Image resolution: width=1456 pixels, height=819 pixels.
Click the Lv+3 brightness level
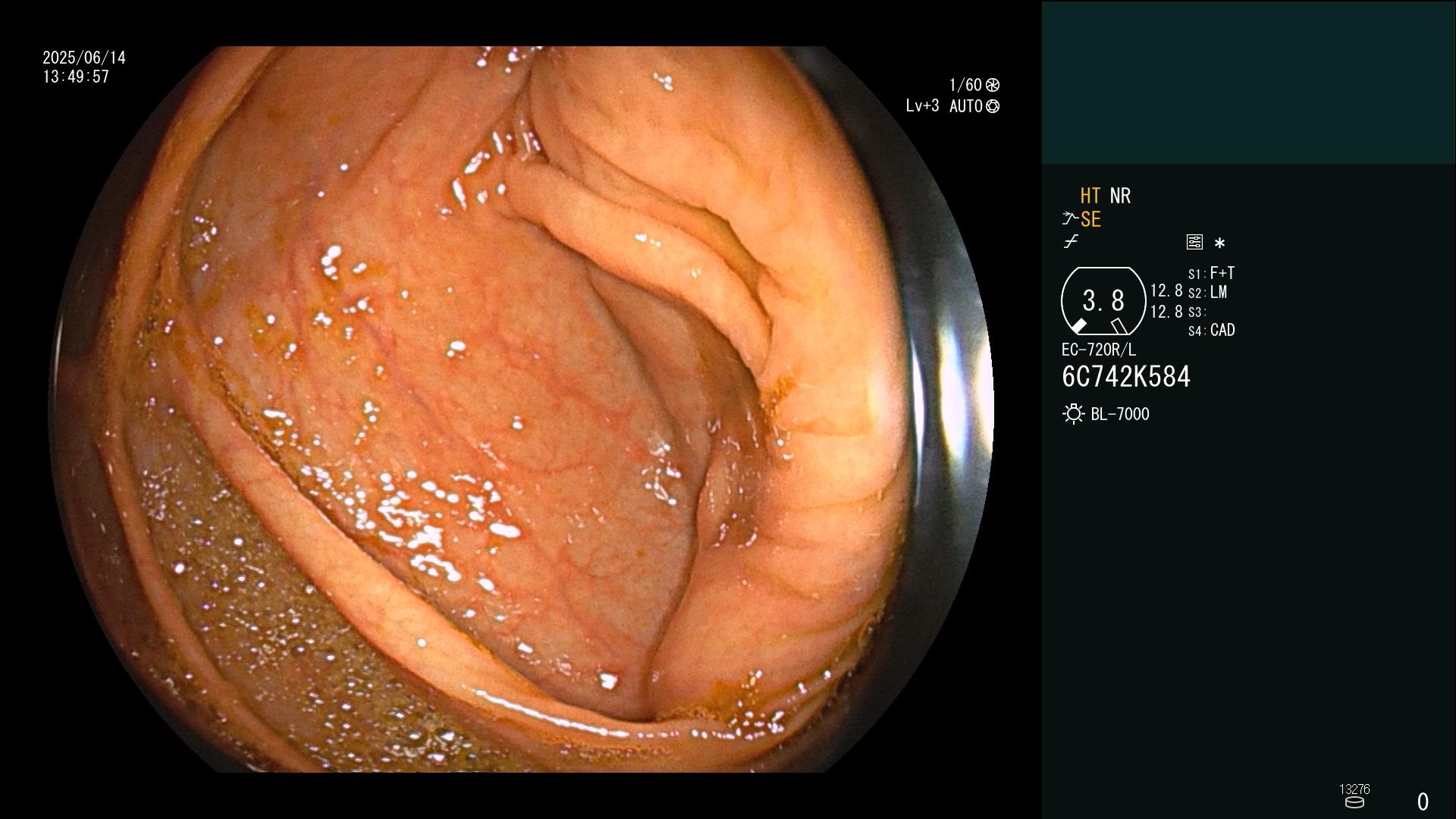pos(922,106)
